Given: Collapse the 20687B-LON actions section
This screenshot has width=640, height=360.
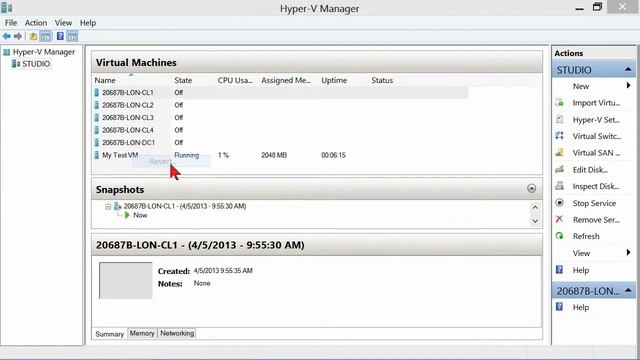Looking at the screenshot, I should [x=628, y=291].
